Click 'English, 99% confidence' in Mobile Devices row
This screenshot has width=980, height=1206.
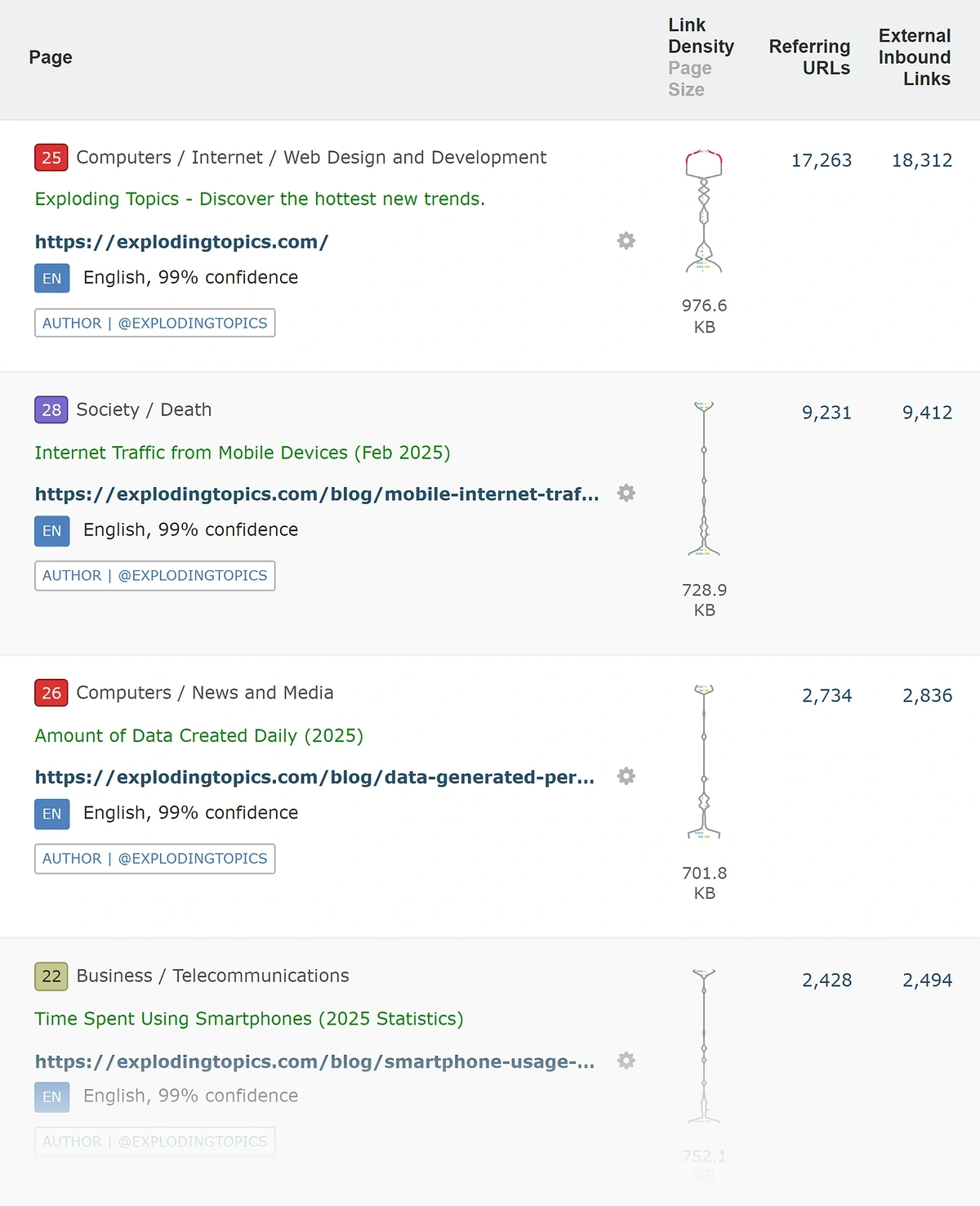[x=190, y=530]
